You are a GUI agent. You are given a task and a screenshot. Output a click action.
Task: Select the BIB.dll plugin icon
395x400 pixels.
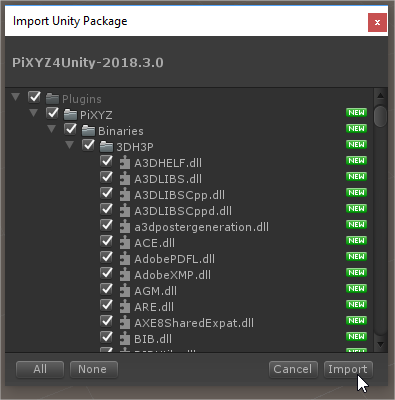click(x=124, y=339)
